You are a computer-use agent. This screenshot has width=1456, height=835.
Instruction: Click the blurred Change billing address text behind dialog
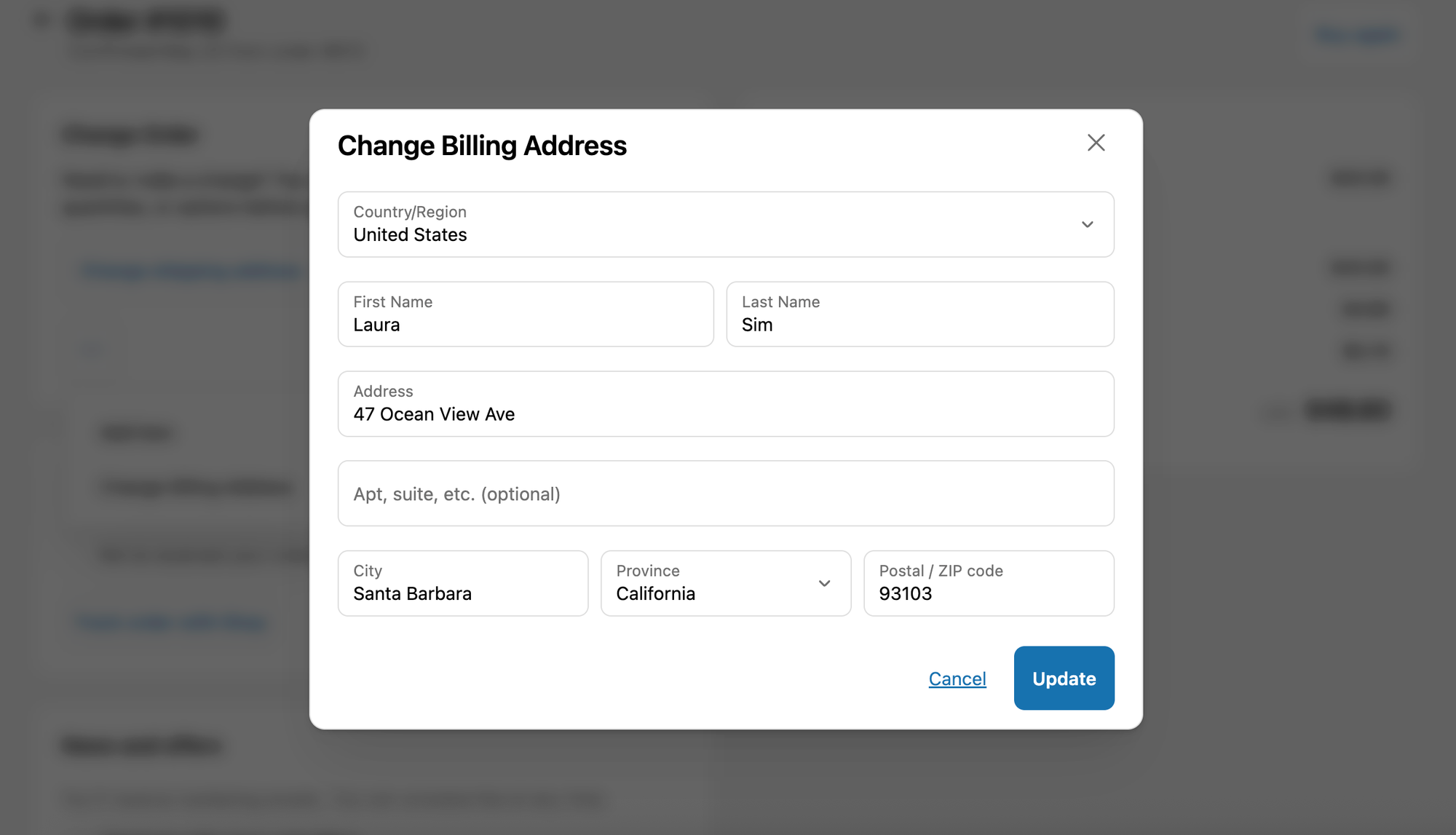tap(197, 487)
